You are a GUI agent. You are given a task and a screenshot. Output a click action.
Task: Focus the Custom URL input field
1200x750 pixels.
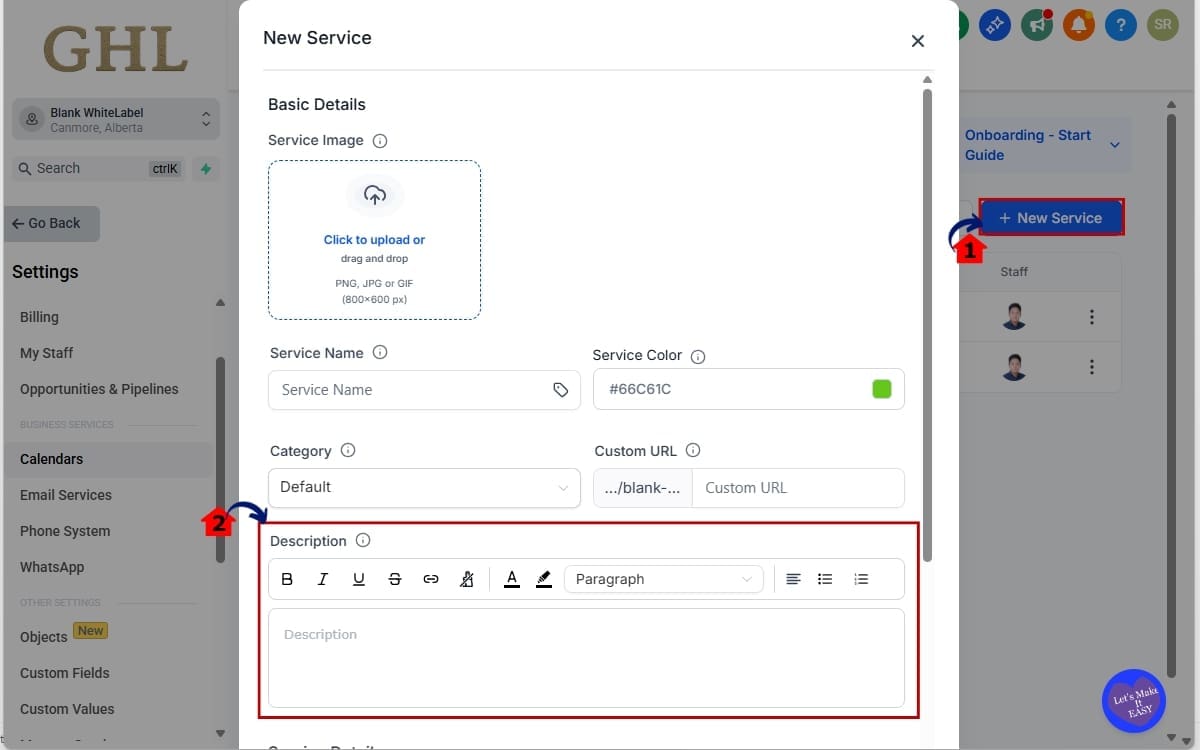798,488
